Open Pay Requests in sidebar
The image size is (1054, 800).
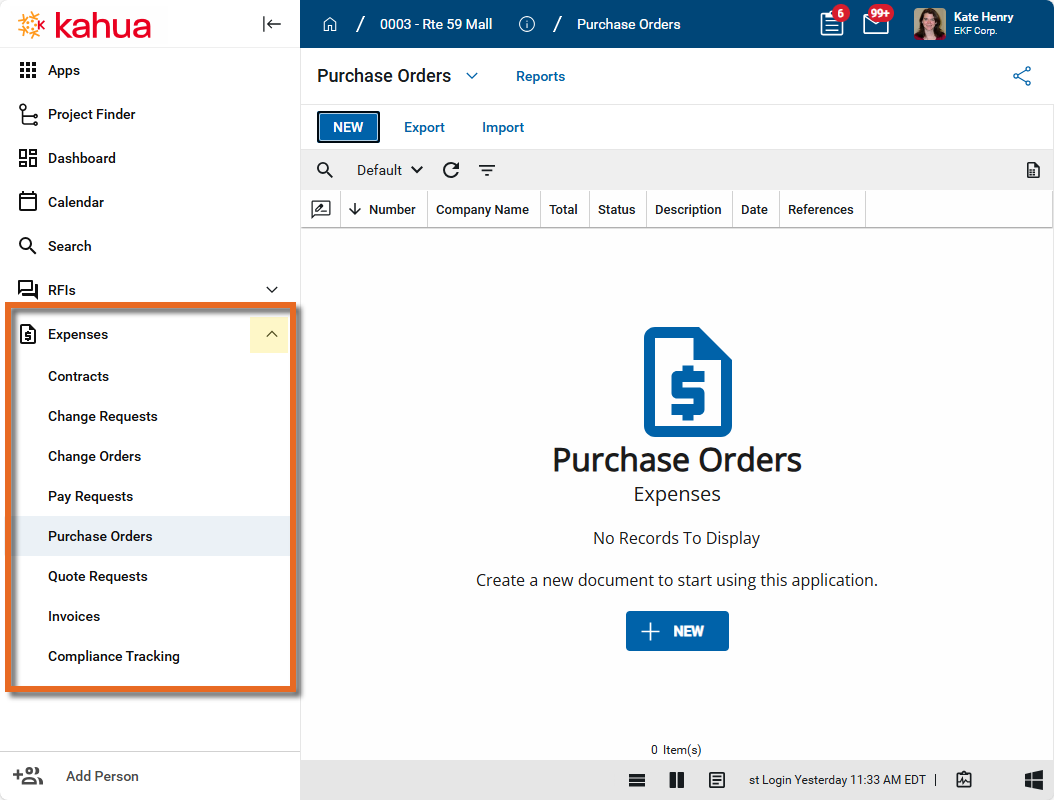coord(90,496)
